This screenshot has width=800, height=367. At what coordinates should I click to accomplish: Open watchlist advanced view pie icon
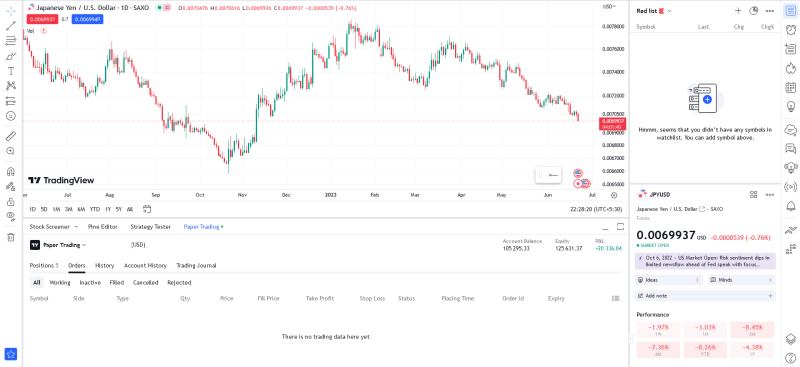[x=754, y=11]
